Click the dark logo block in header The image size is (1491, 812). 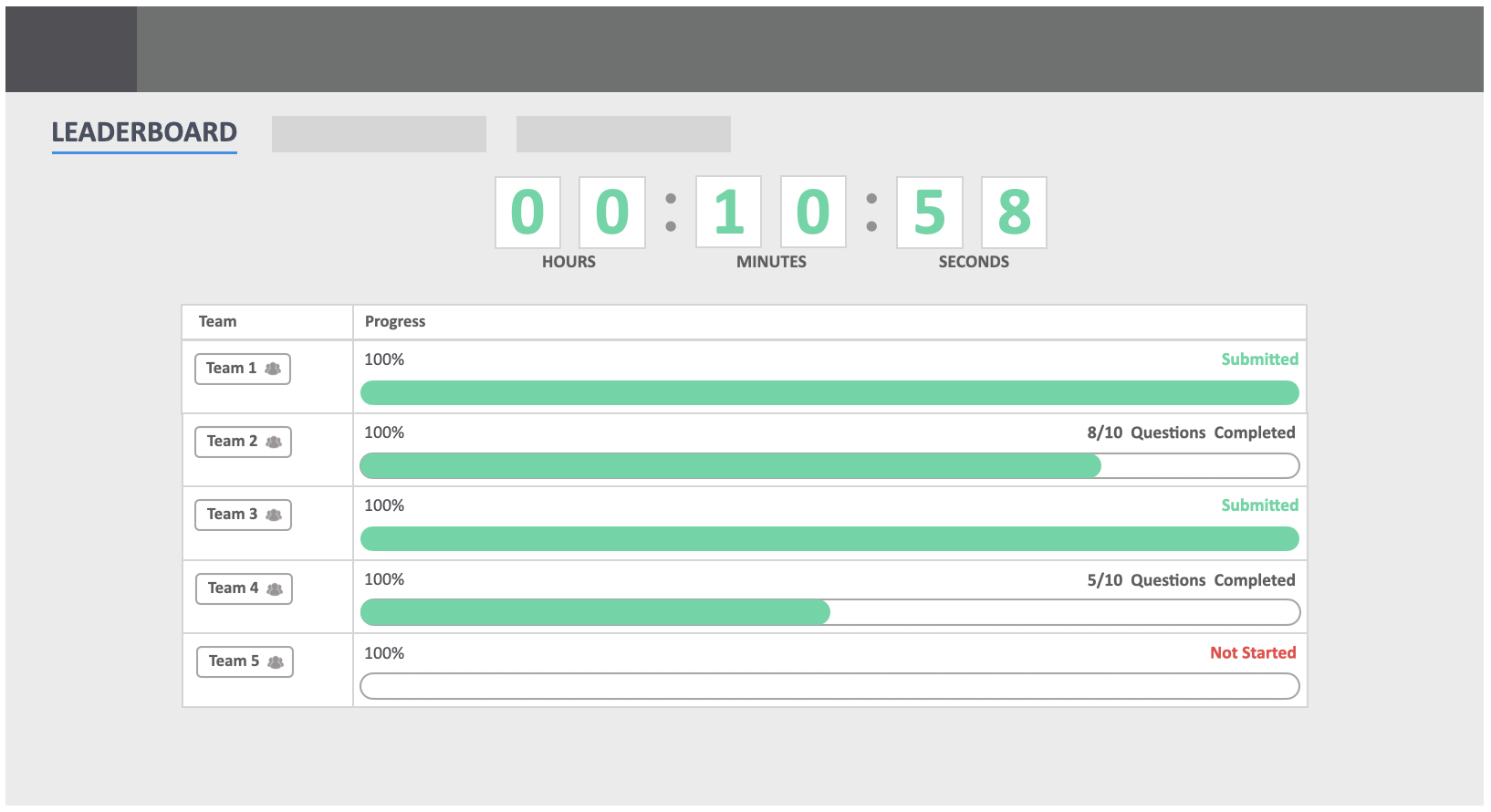click(71, 49)
